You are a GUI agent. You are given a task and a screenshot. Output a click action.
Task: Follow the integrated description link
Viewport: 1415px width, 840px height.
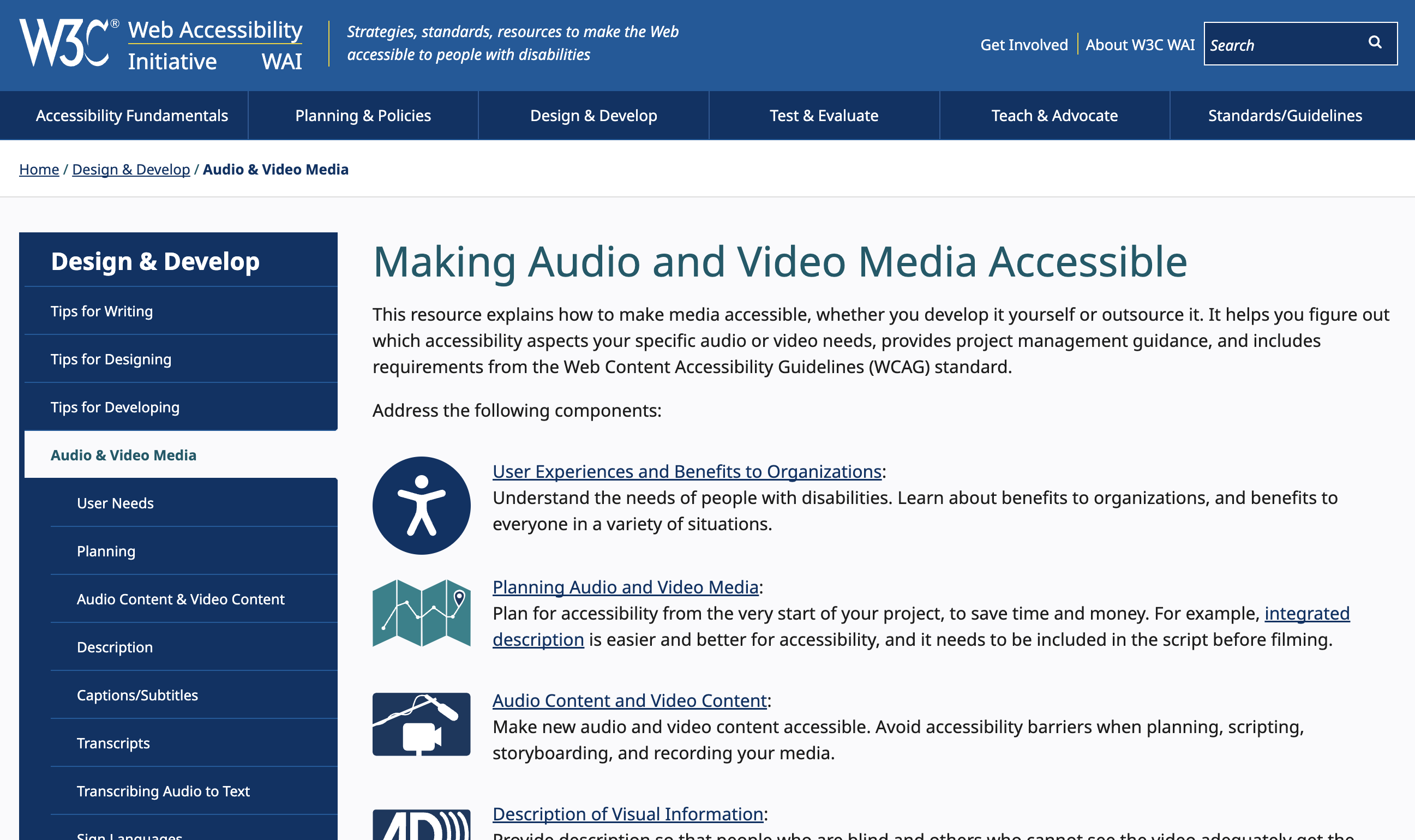point(1306,614)
